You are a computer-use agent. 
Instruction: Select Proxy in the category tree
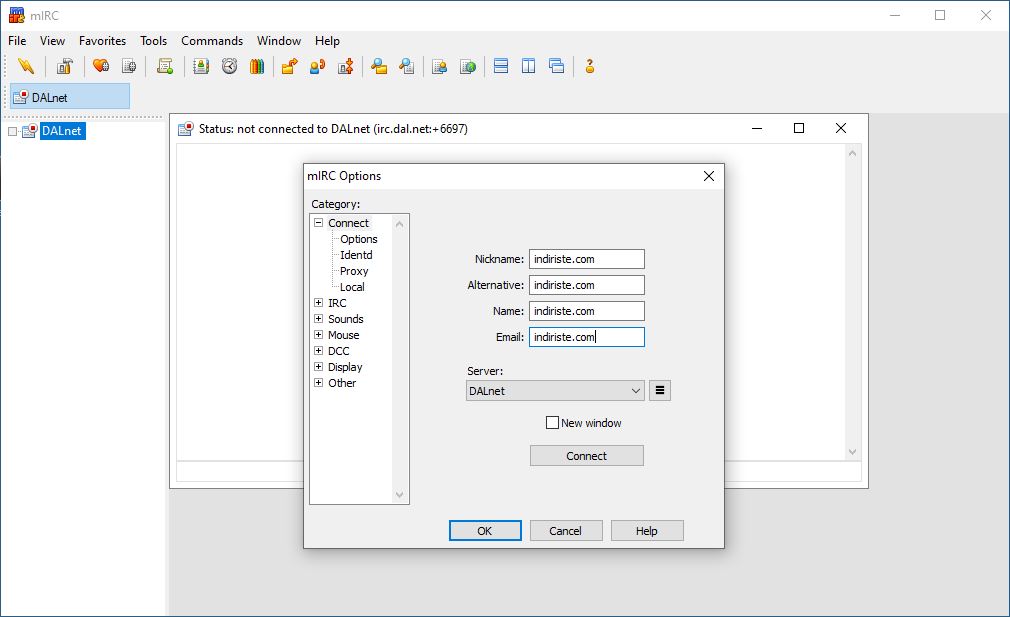click(354, 271)
